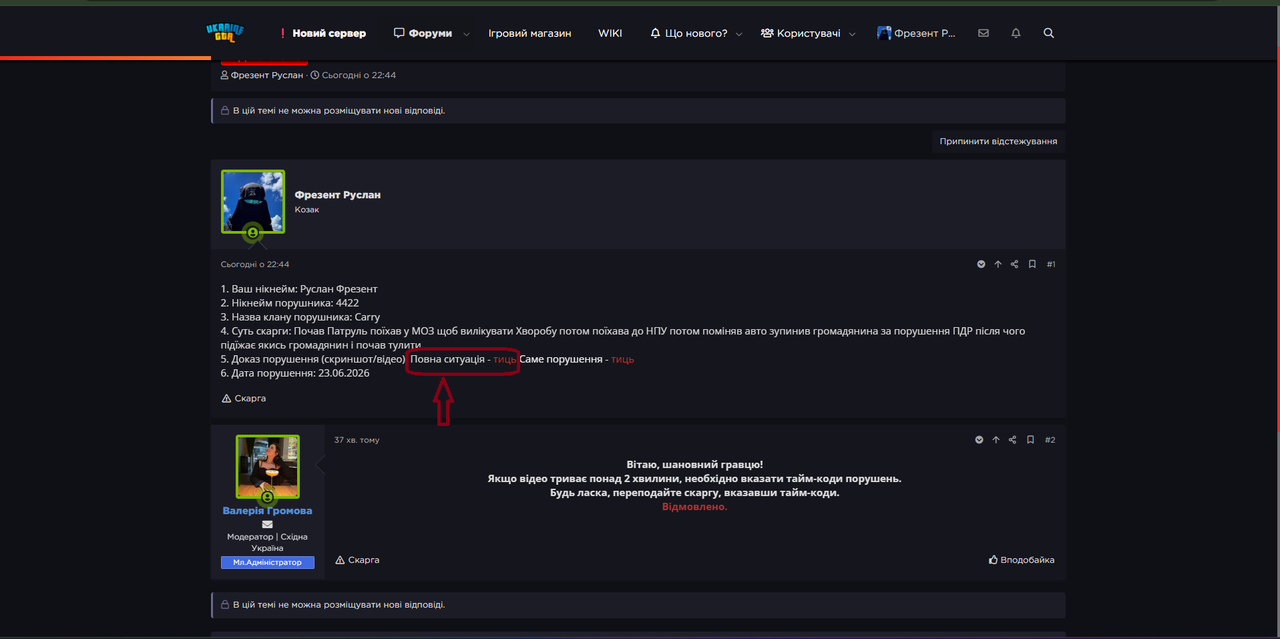Click the envelope under Валерія Громова's name

267,524
